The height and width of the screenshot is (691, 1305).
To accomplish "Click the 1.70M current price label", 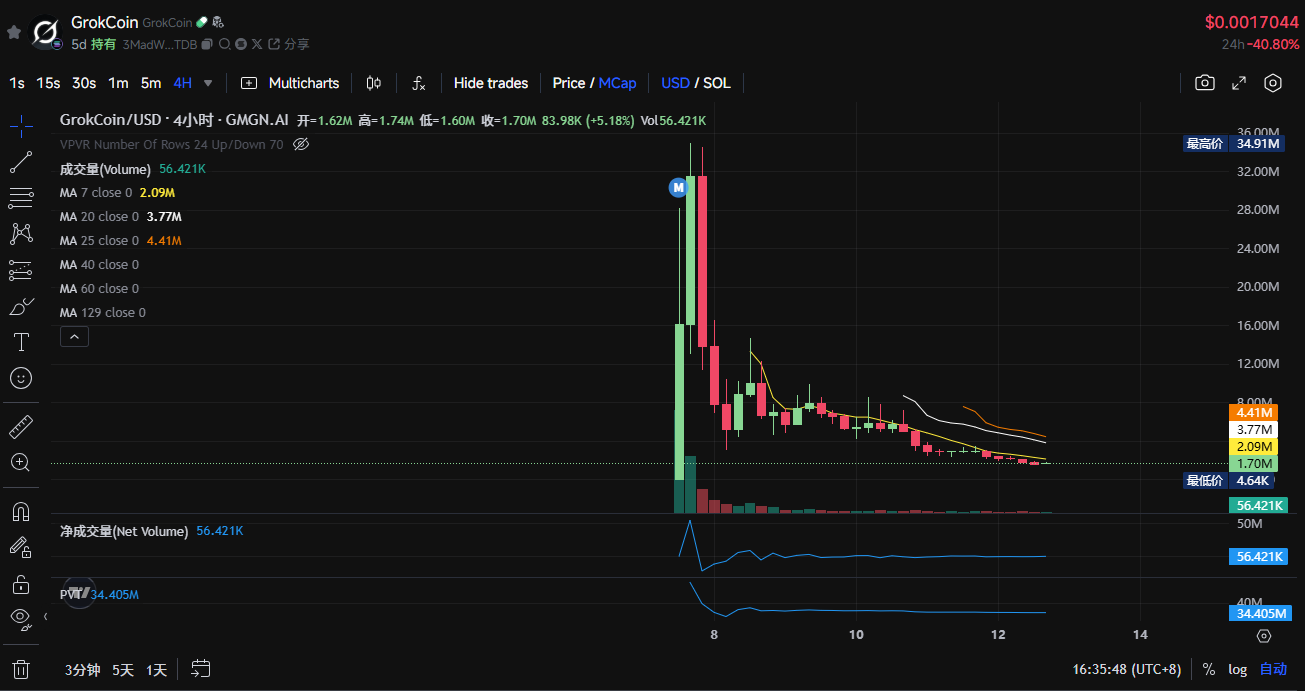I will click(1254, 463).
